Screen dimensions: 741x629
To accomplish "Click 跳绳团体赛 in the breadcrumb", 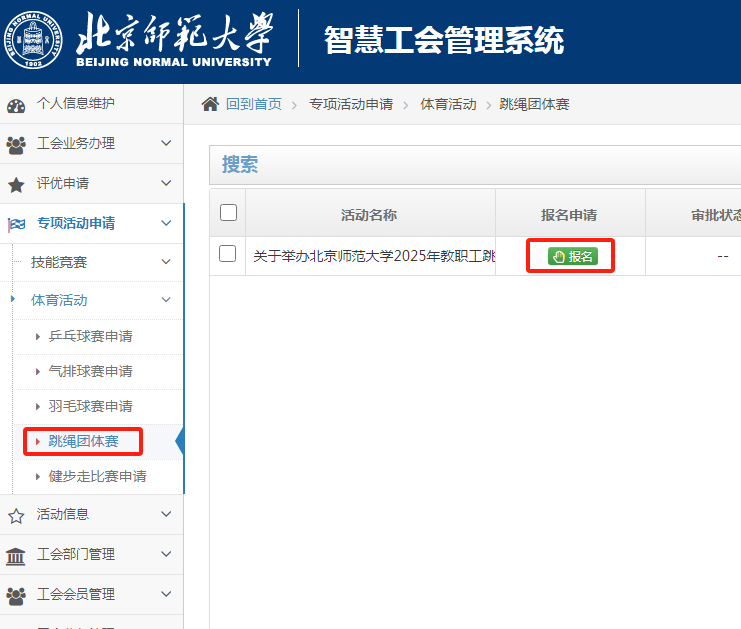I will point(534,104).
